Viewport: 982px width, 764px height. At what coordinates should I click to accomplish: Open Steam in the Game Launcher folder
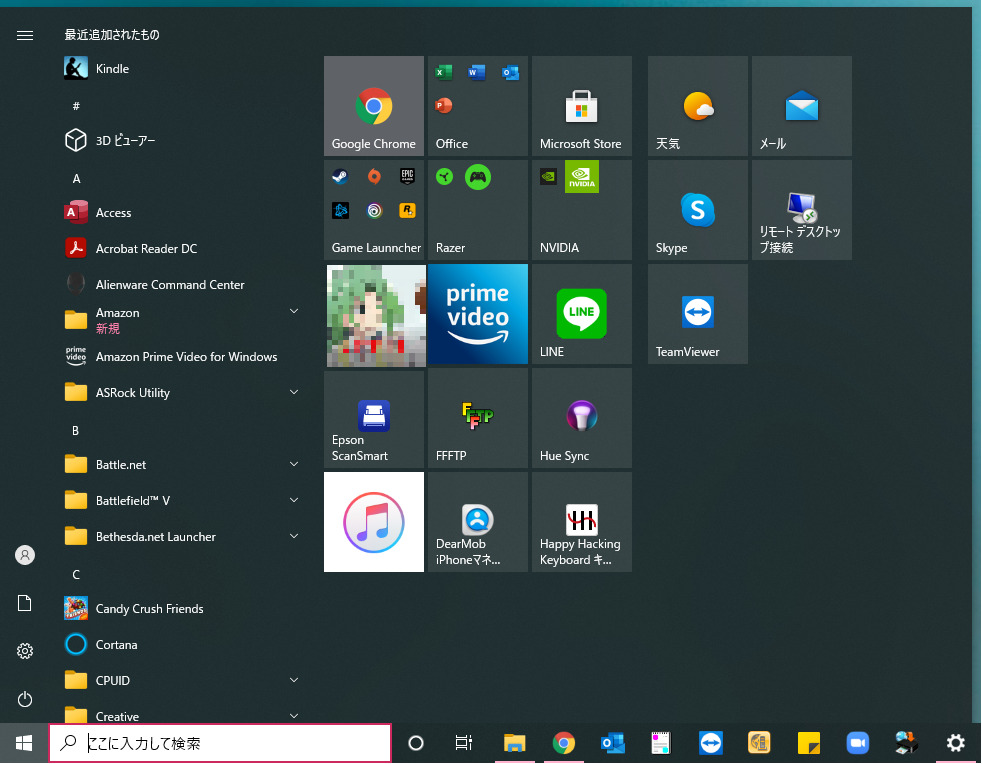pyautogui.click(x=340, y=177)
